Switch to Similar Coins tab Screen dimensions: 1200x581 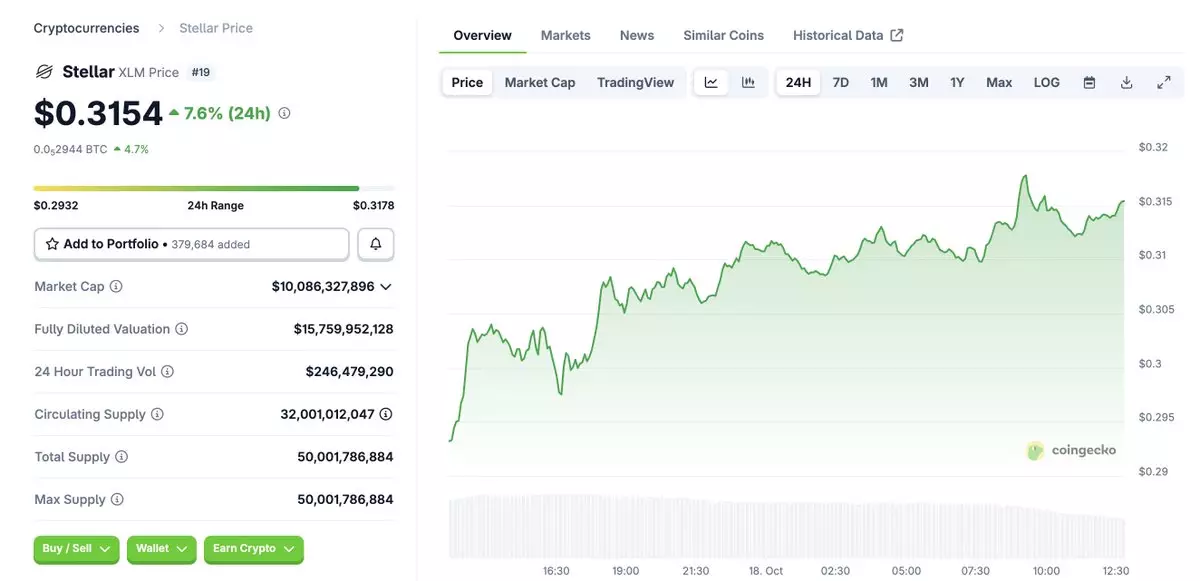point(723,35)
